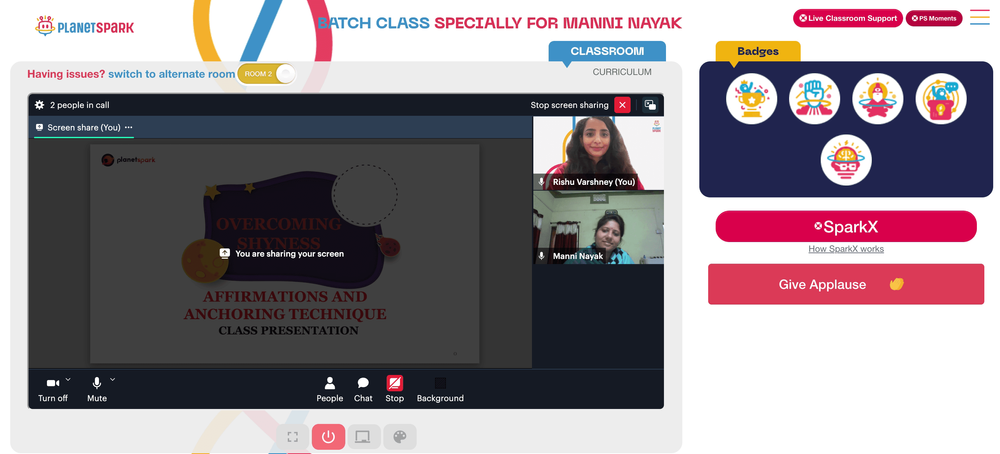
Task: Open People list in the call bar
Action: click(330, 390)
